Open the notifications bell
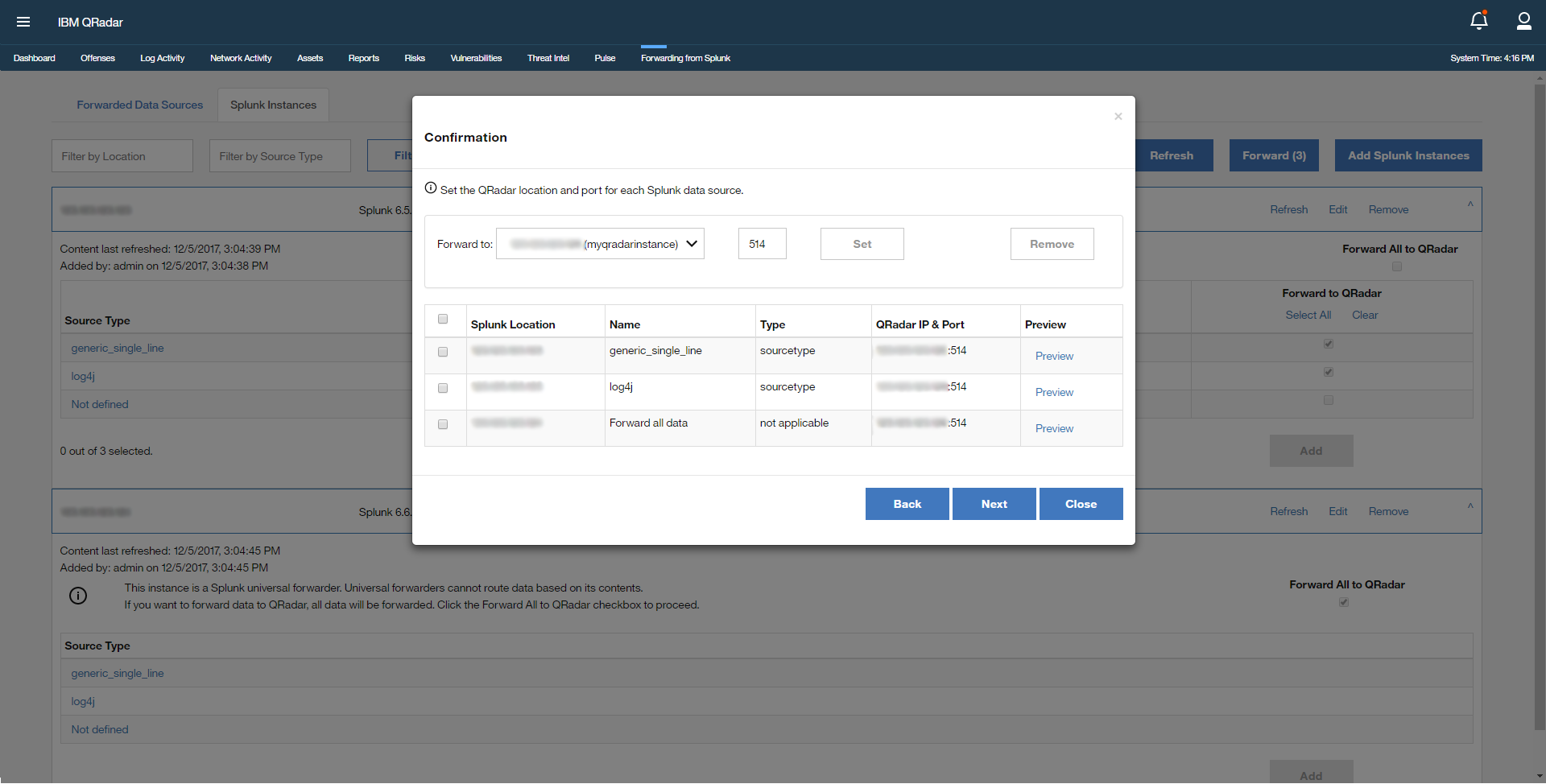The image size is (1546, 784). pyautogui.click(x=1478, y=21)
